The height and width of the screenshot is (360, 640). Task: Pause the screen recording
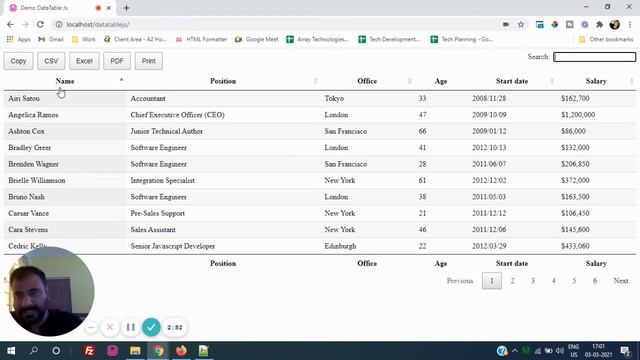pos(131,327)
